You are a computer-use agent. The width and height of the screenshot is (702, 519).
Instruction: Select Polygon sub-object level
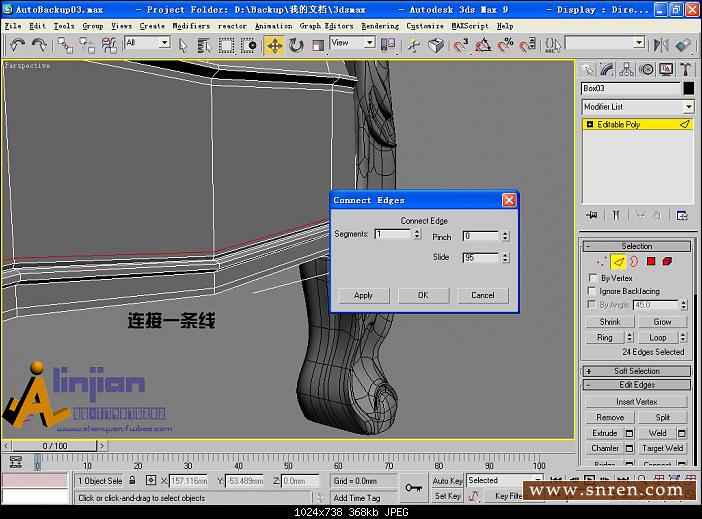651,262
